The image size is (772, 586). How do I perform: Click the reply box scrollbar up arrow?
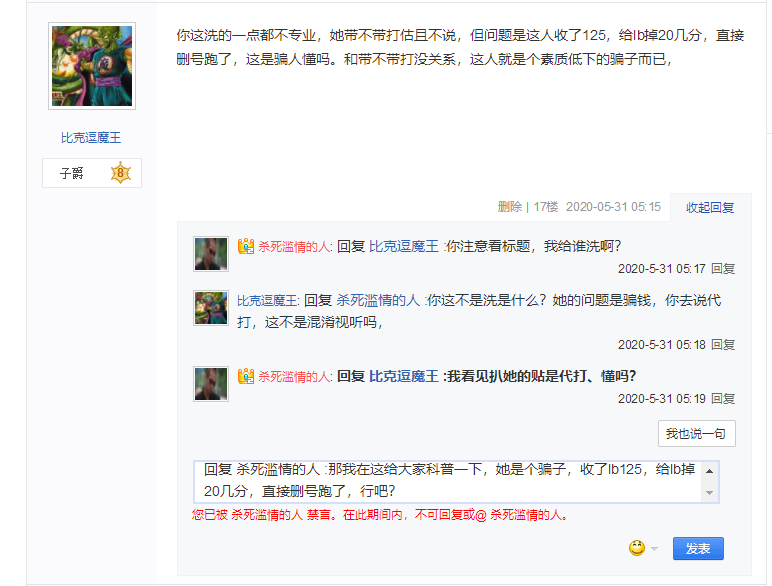(709, 471)
